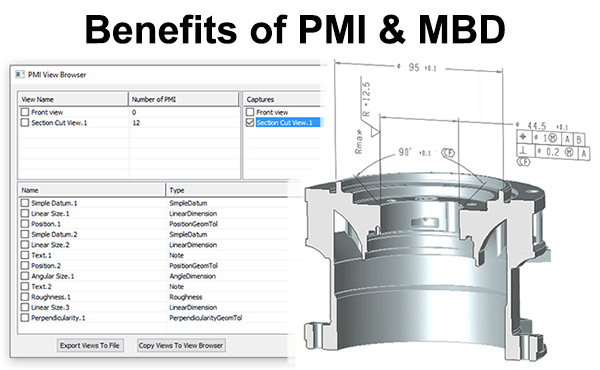The image size is (600, 370).
Task: Check the Roughness.1 PMI entry
Action: click(x=25, y=297)
